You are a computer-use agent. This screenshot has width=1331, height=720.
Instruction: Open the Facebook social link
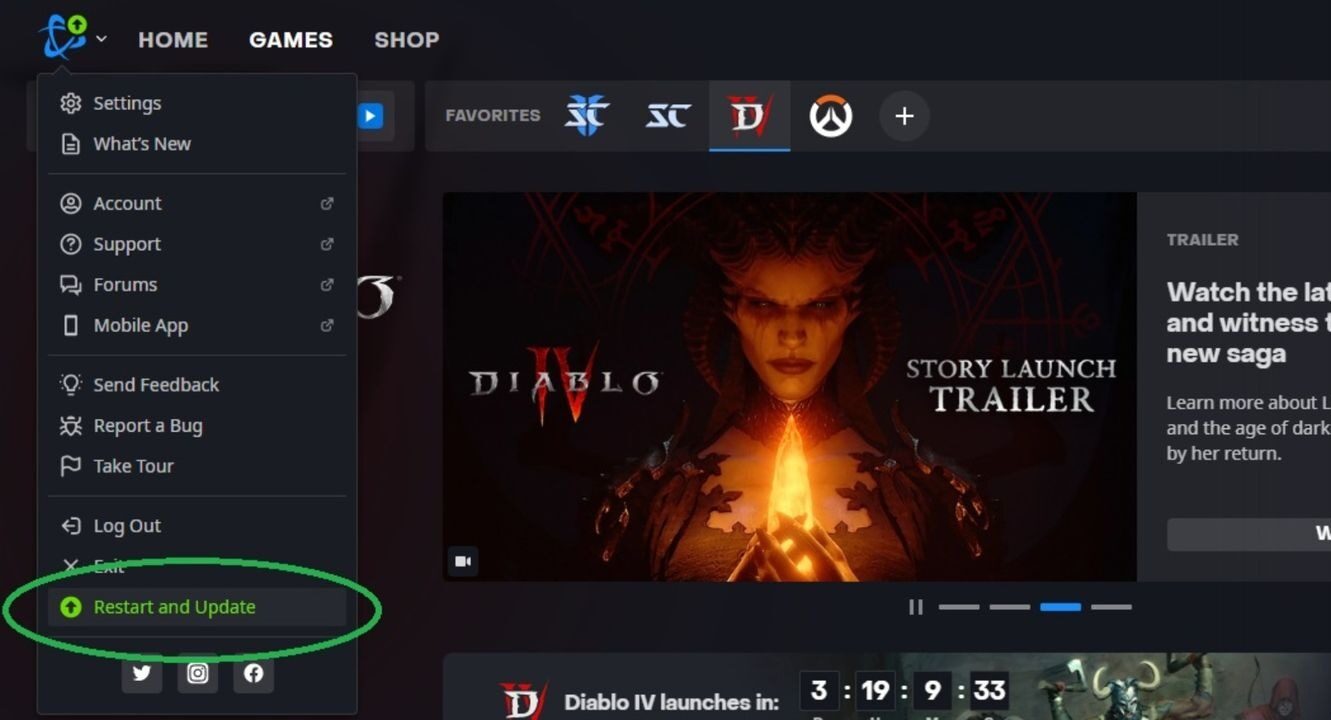254,673
